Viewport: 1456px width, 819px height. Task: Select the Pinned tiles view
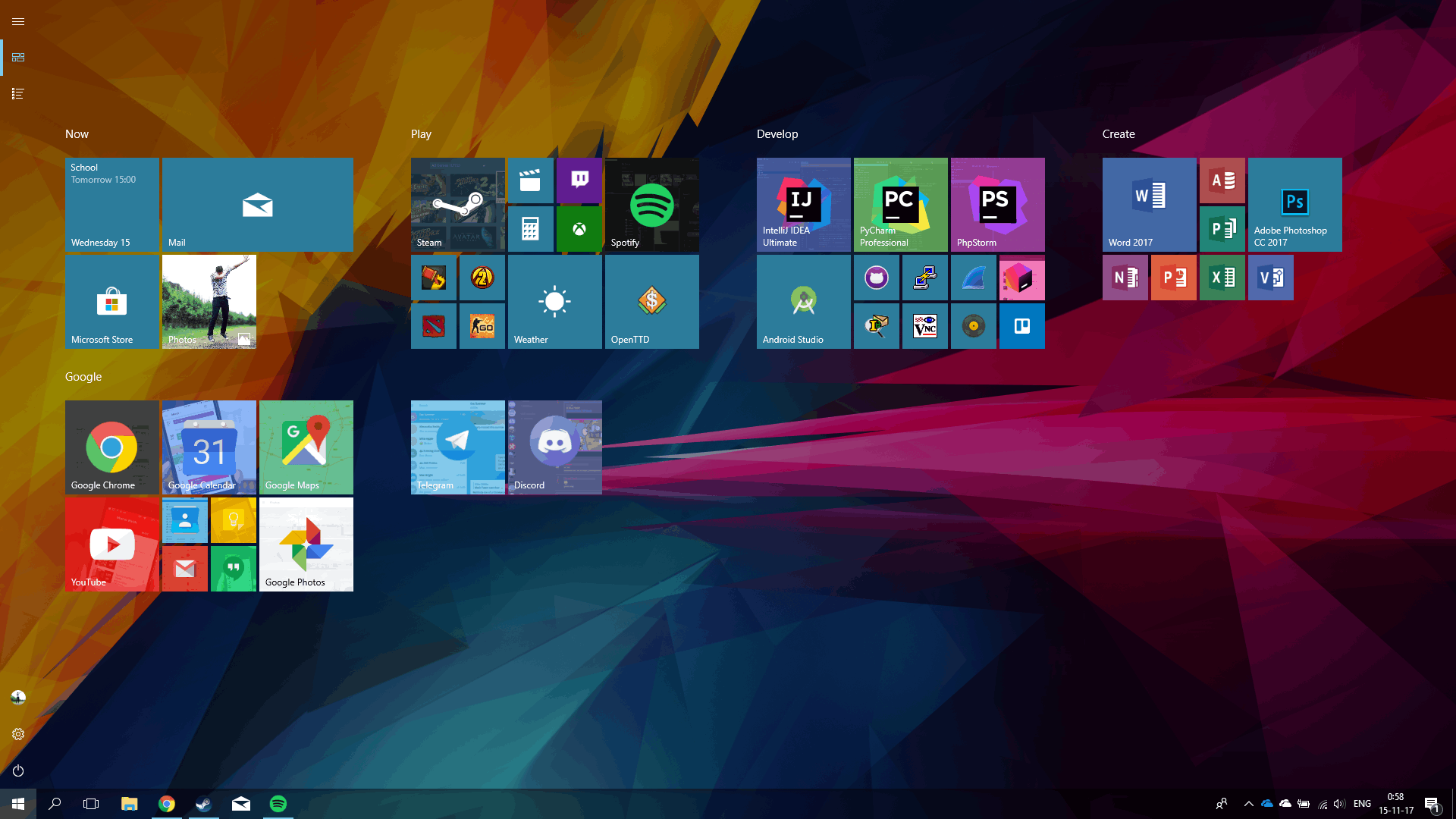click(18, 58)
